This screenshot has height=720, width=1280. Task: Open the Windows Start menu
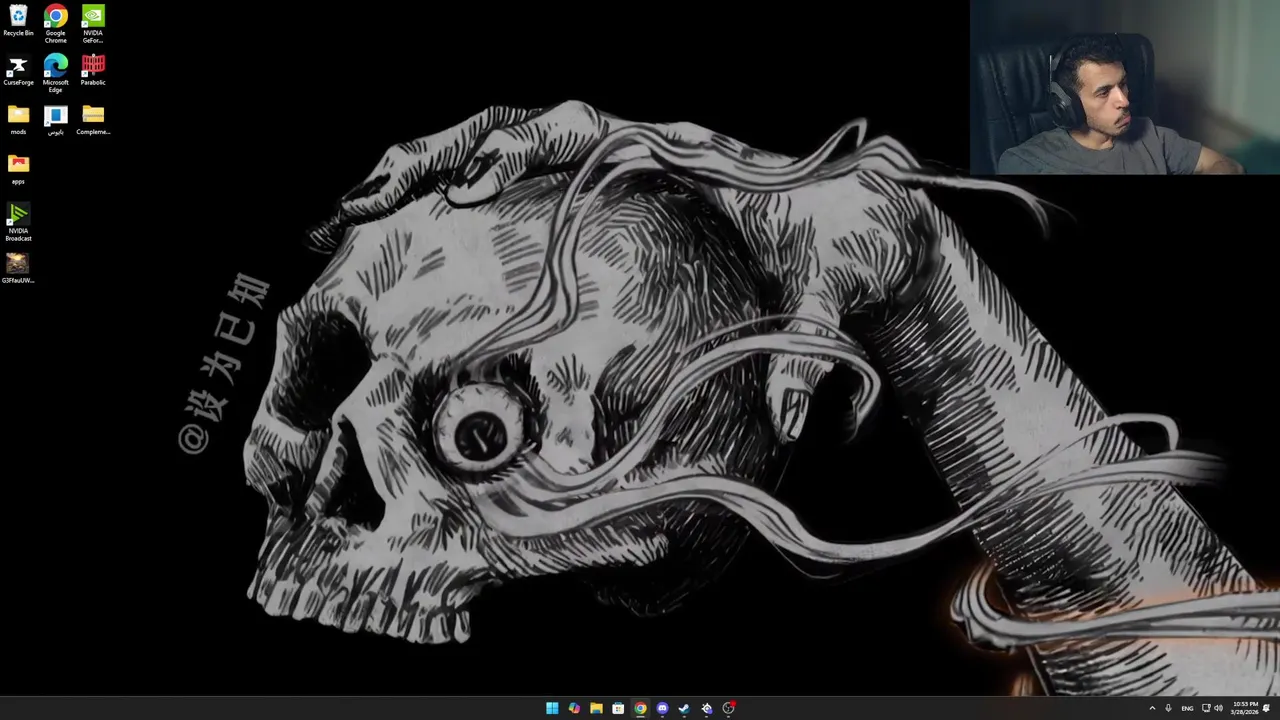point(552,708)
